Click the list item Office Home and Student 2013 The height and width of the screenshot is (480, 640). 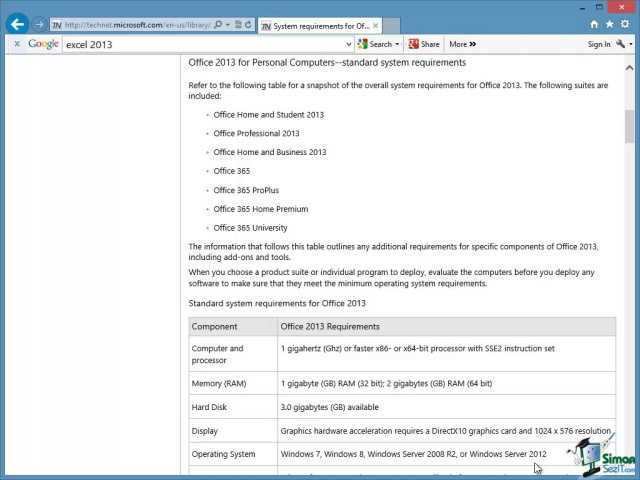coord(269,115)
